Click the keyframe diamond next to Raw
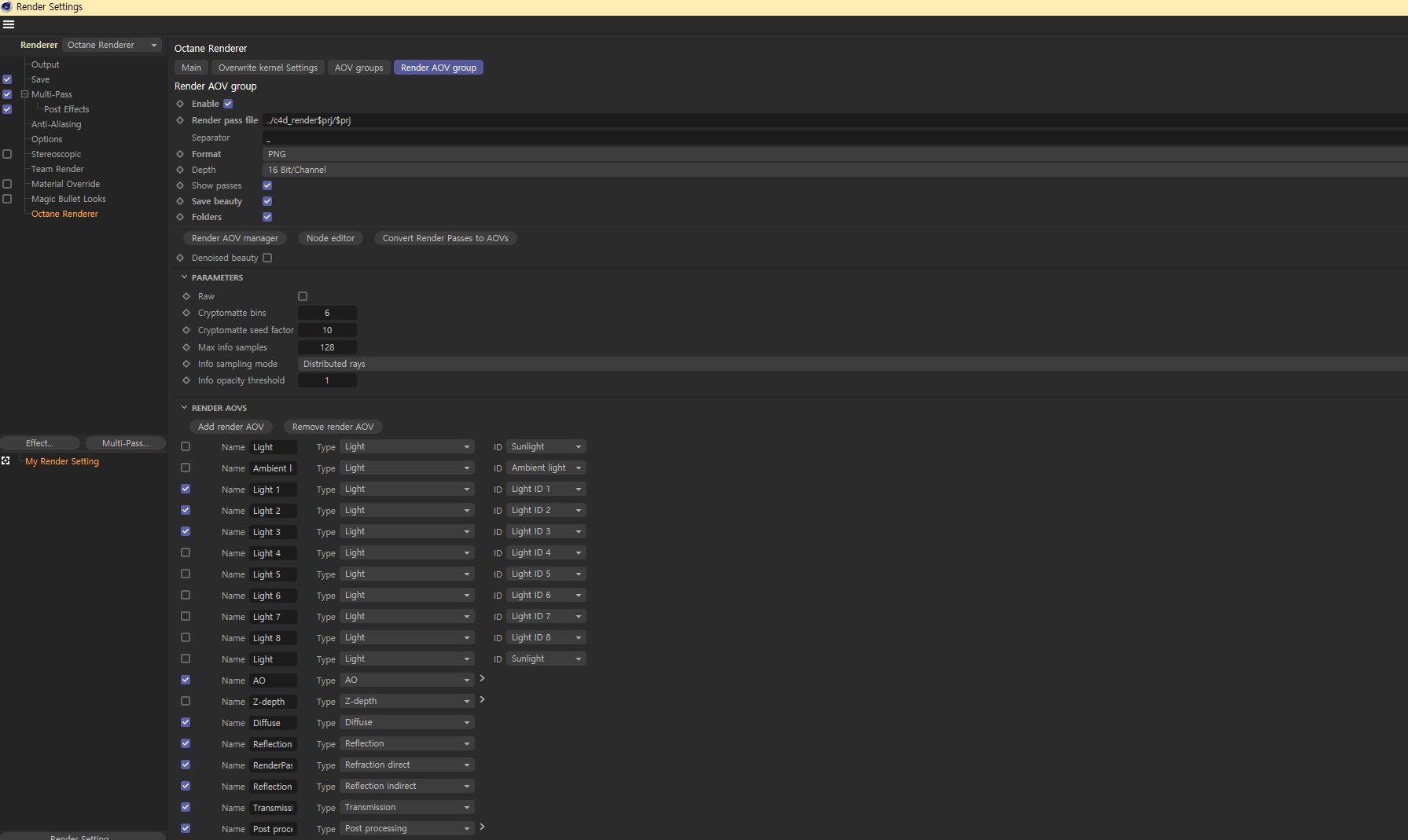 (186, 296)
